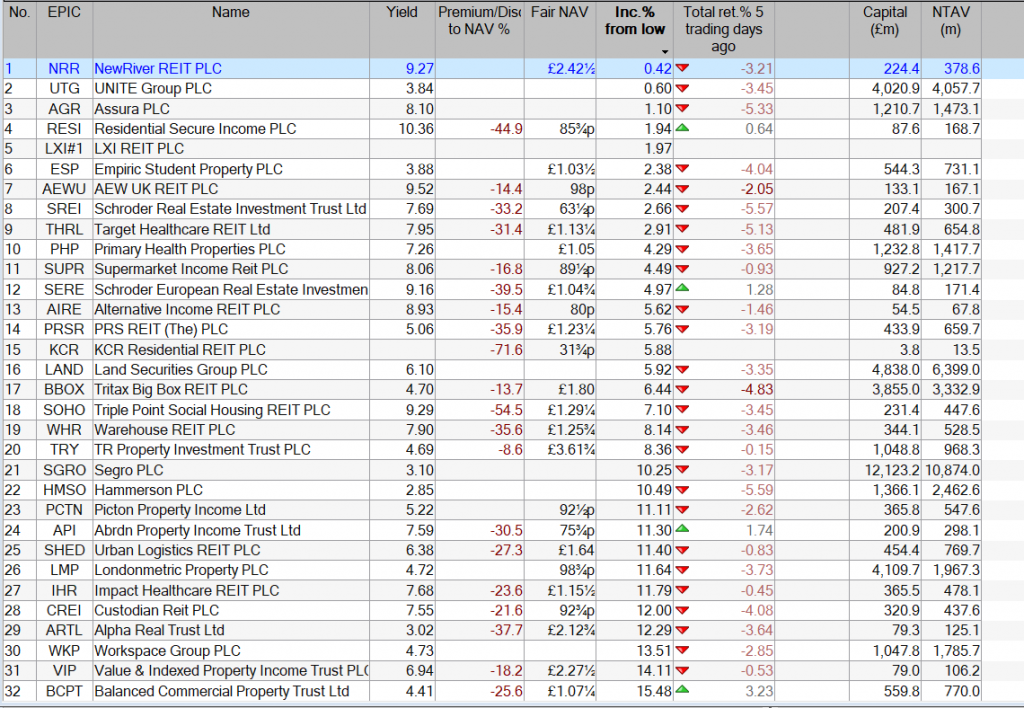Click the green up arrow for Abrdn Property Income Trust
Screen dimensions: 1024x708
[682, 530]
